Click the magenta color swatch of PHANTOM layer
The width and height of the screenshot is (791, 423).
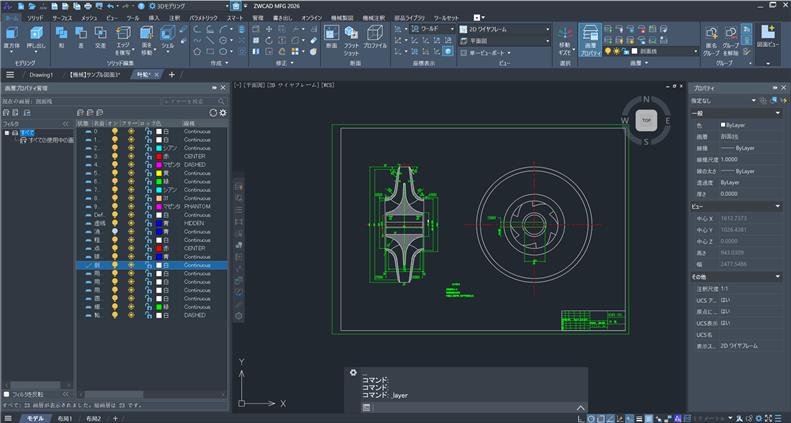coord(159,205)
